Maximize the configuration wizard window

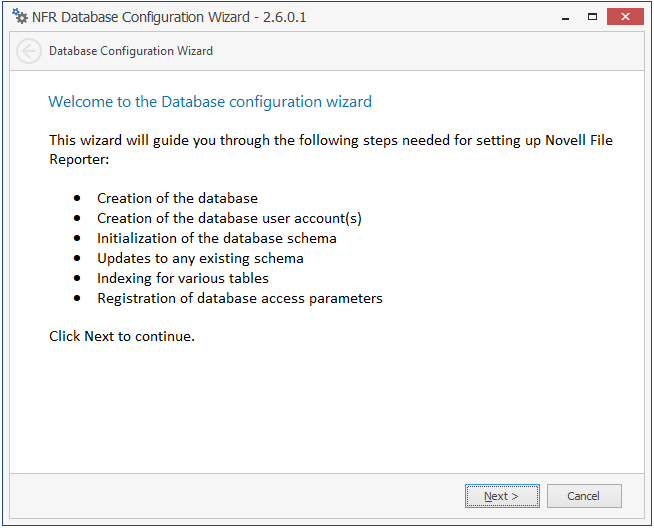tap(592, 16)
